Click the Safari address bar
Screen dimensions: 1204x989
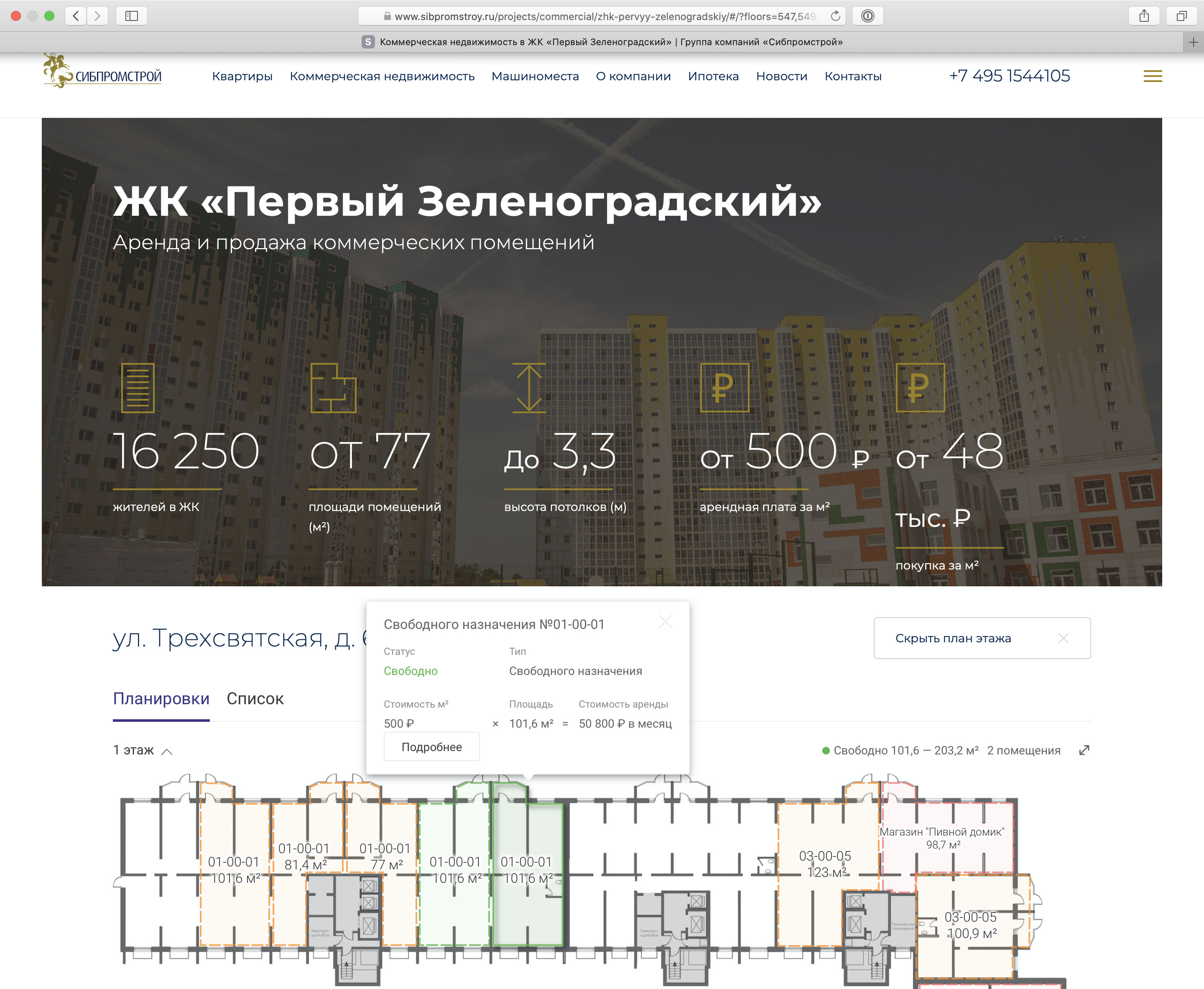coord(602,16)
